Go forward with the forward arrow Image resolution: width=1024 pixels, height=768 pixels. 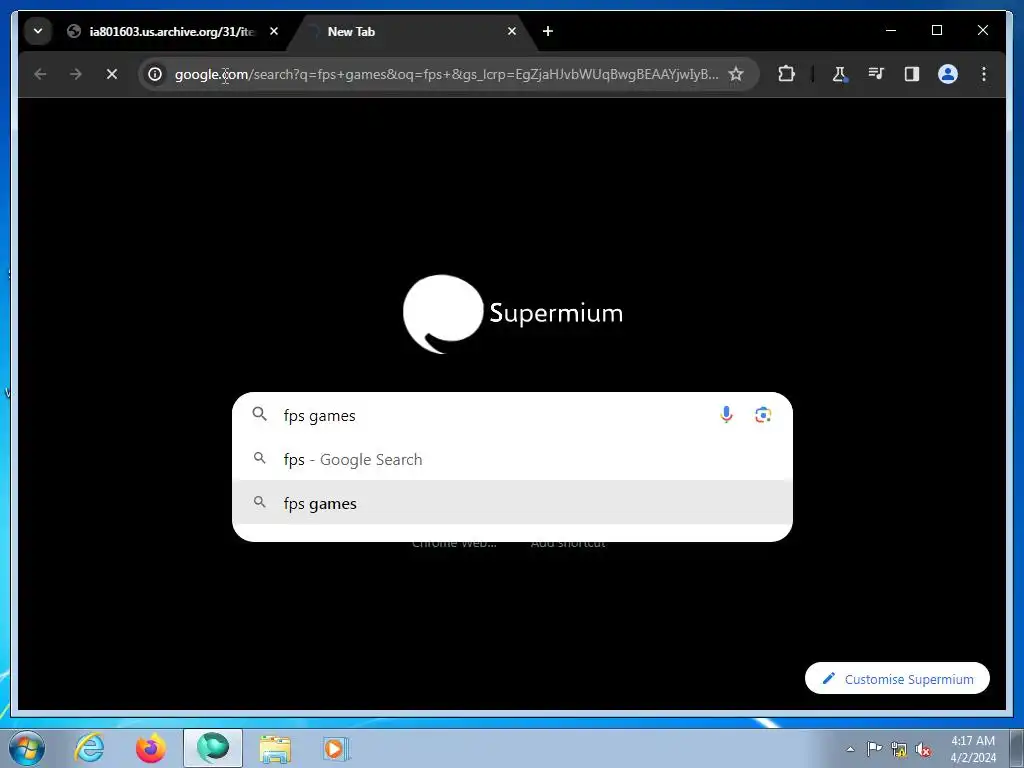tap(76, 74)
